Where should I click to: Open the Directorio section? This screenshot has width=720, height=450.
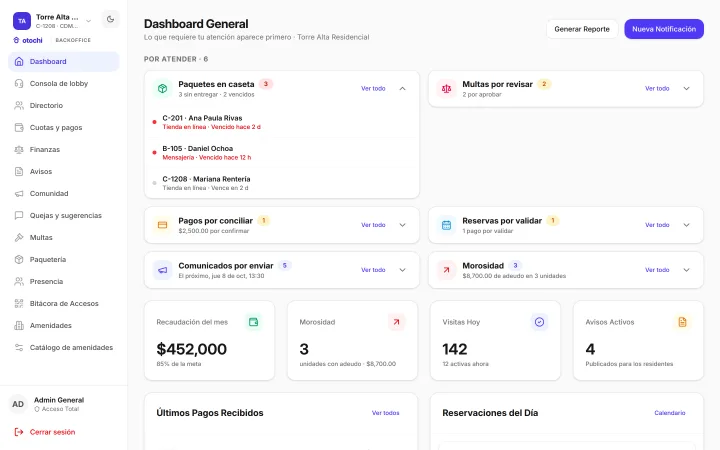click(64, 106)
